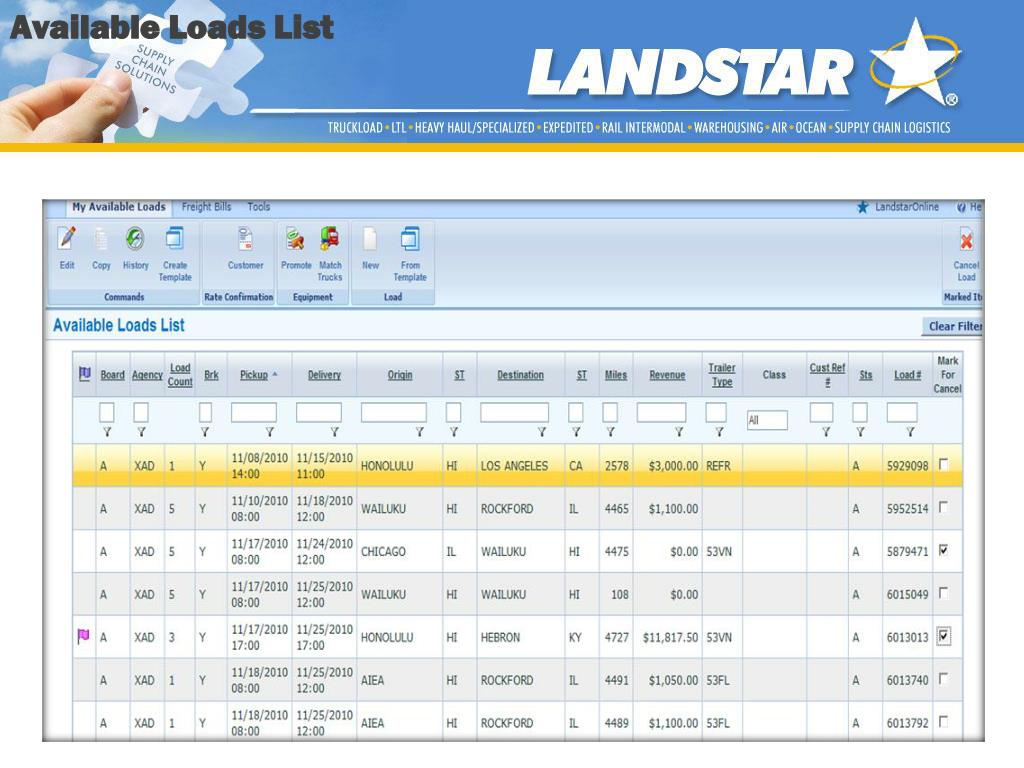Viewport: 1024px width, 768px height.
Task: Sort by Trailer Type column header
Action: 722,375
